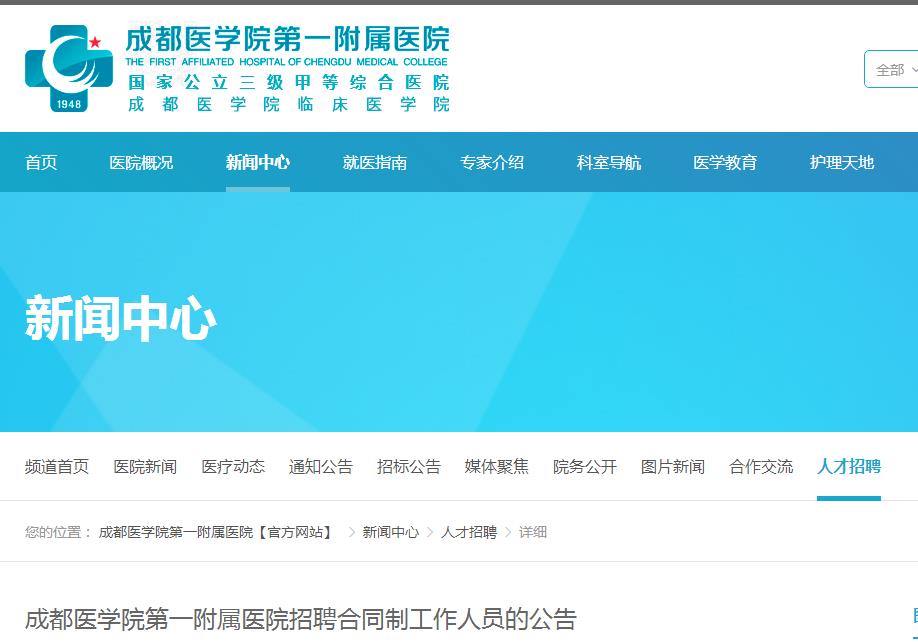918x642 pixels.
Task: Switch to the 合作交流 sub-tab
Action: coord(761,466)
